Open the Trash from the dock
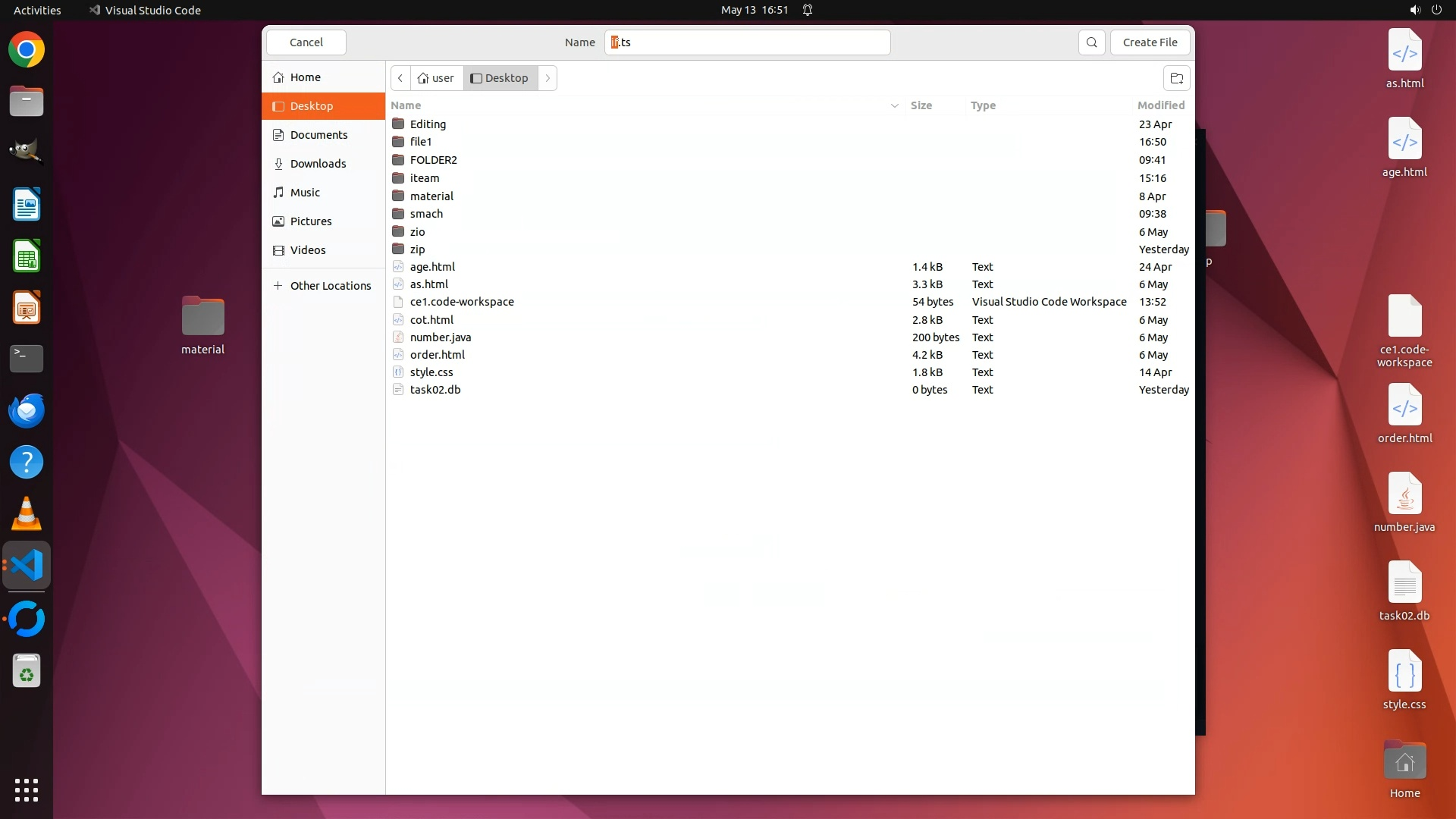Viewport: 1456px width, 819px height. click(27, 671)
